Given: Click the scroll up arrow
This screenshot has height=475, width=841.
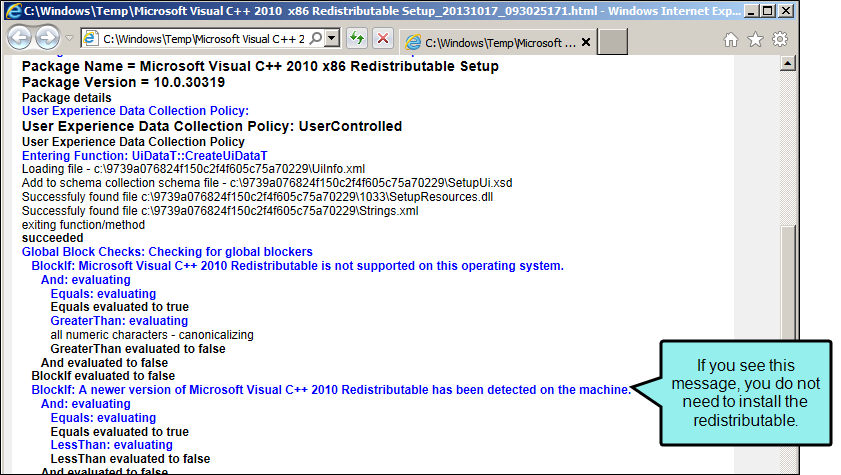Looking at the screenshot, I should (787, 64).
